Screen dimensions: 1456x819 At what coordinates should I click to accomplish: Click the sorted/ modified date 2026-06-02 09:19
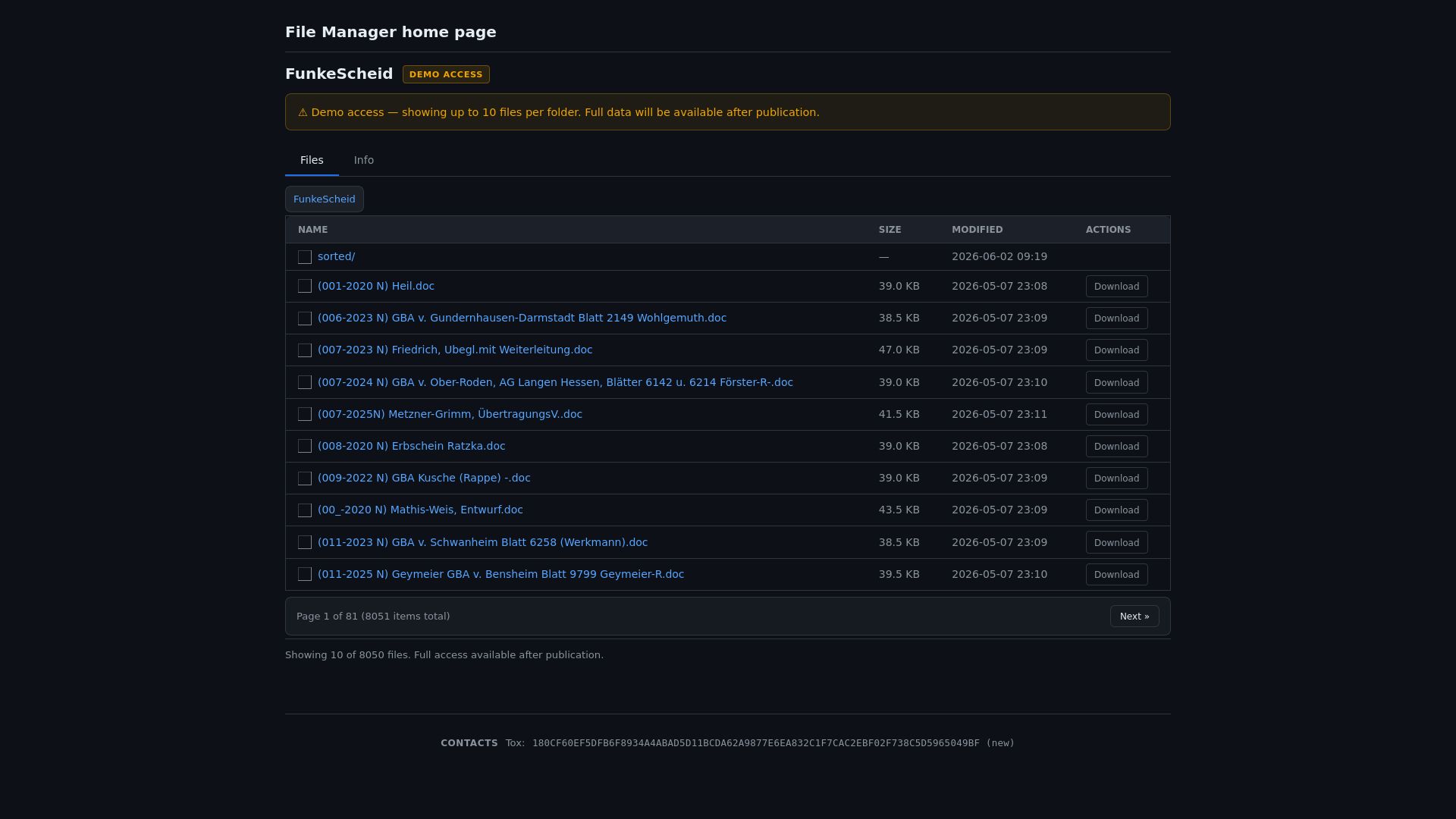[999, 256]
